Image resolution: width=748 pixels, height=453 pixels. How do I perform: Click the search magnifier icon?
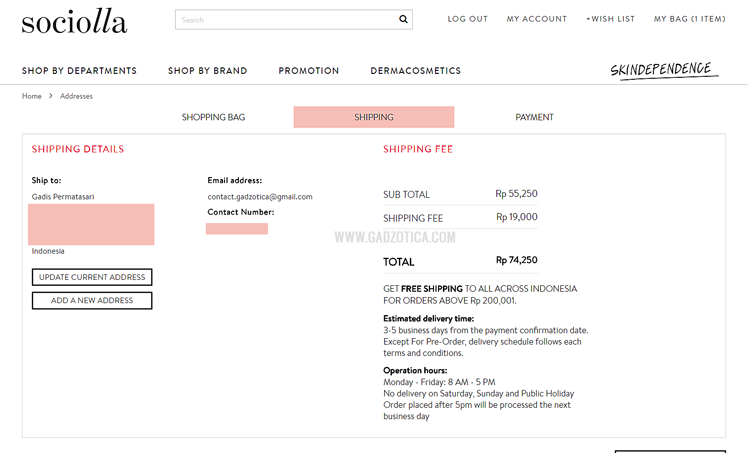403,19
